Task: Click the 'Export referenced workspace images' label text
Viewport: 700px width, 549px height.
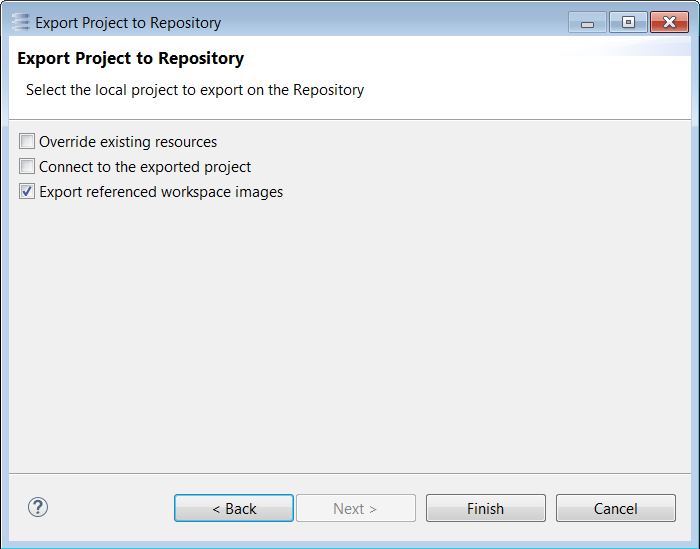Action: pyautogui.click(x=161, y=192)
